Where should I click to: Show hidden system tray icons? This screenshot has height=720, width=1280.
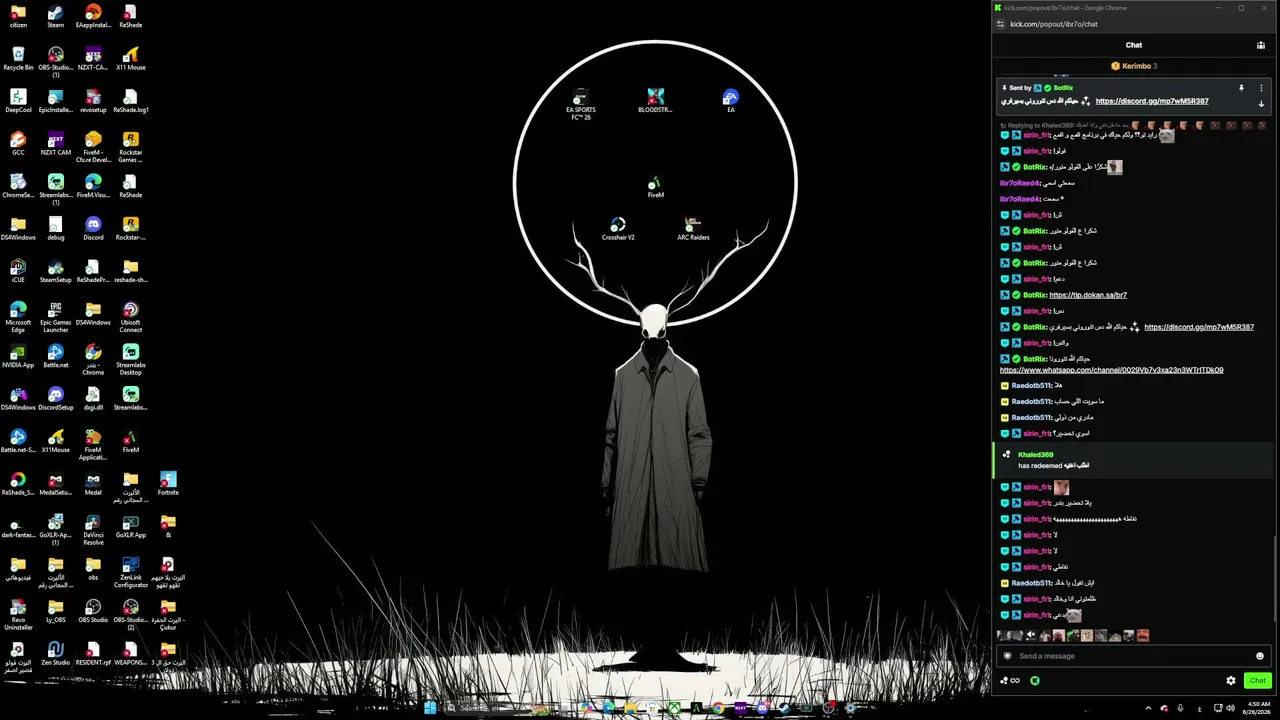1147,708
